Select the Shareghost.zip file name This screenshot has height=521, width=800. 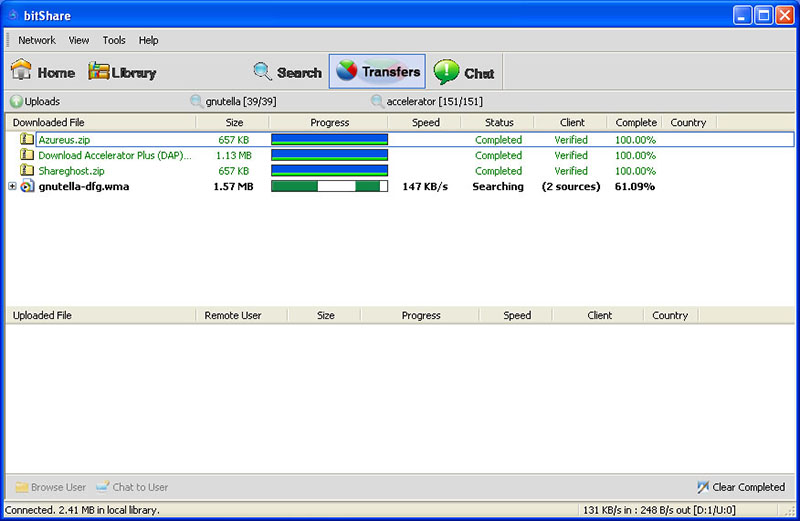point(71,171)
